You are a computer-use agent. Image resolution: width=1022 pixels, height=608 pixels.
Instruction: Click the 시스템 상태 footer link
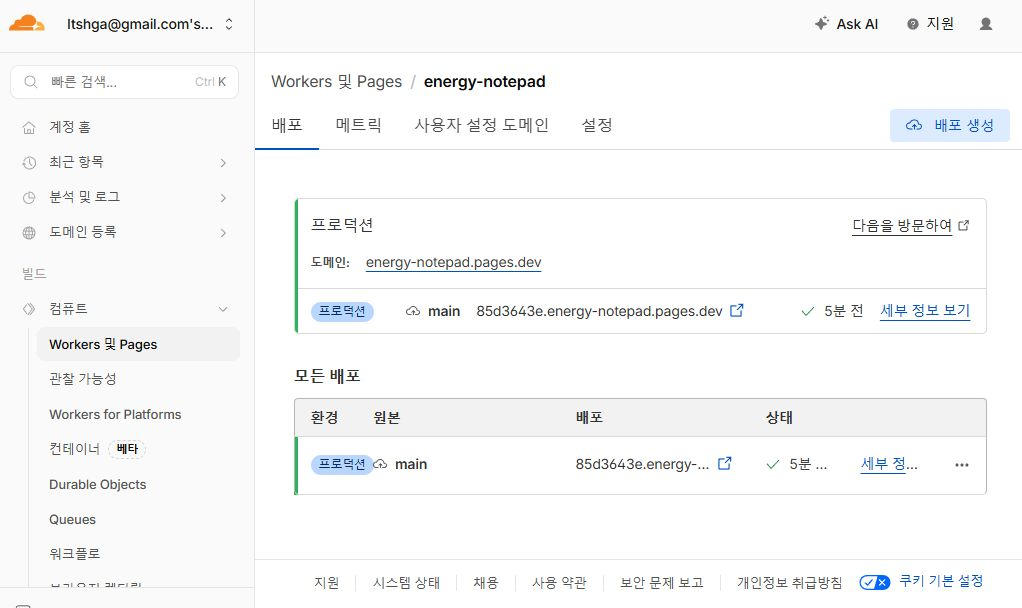pyautogui.click(x=406, y=583)
